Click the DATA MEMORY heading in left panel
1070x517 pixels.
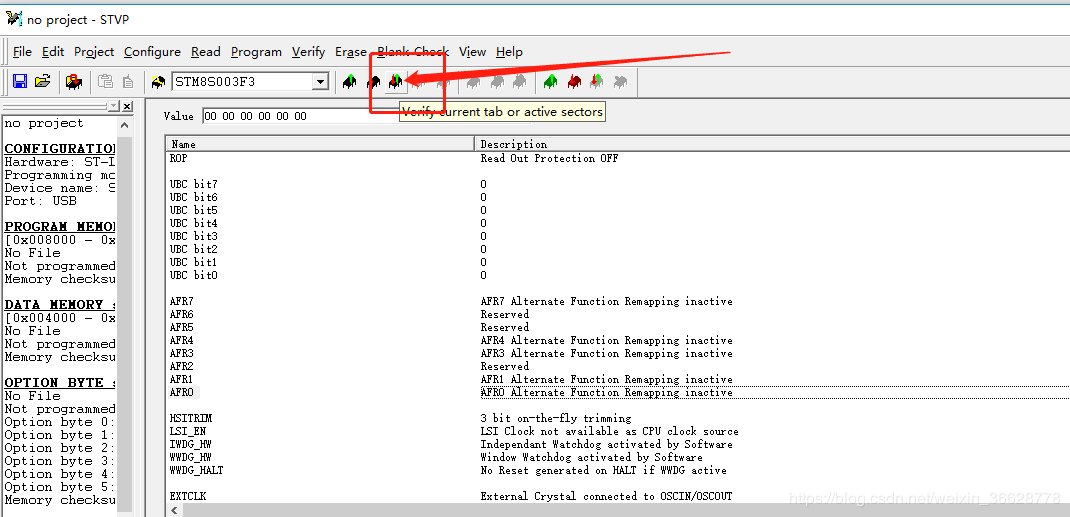pyautogui.click(x=60, y=305)
